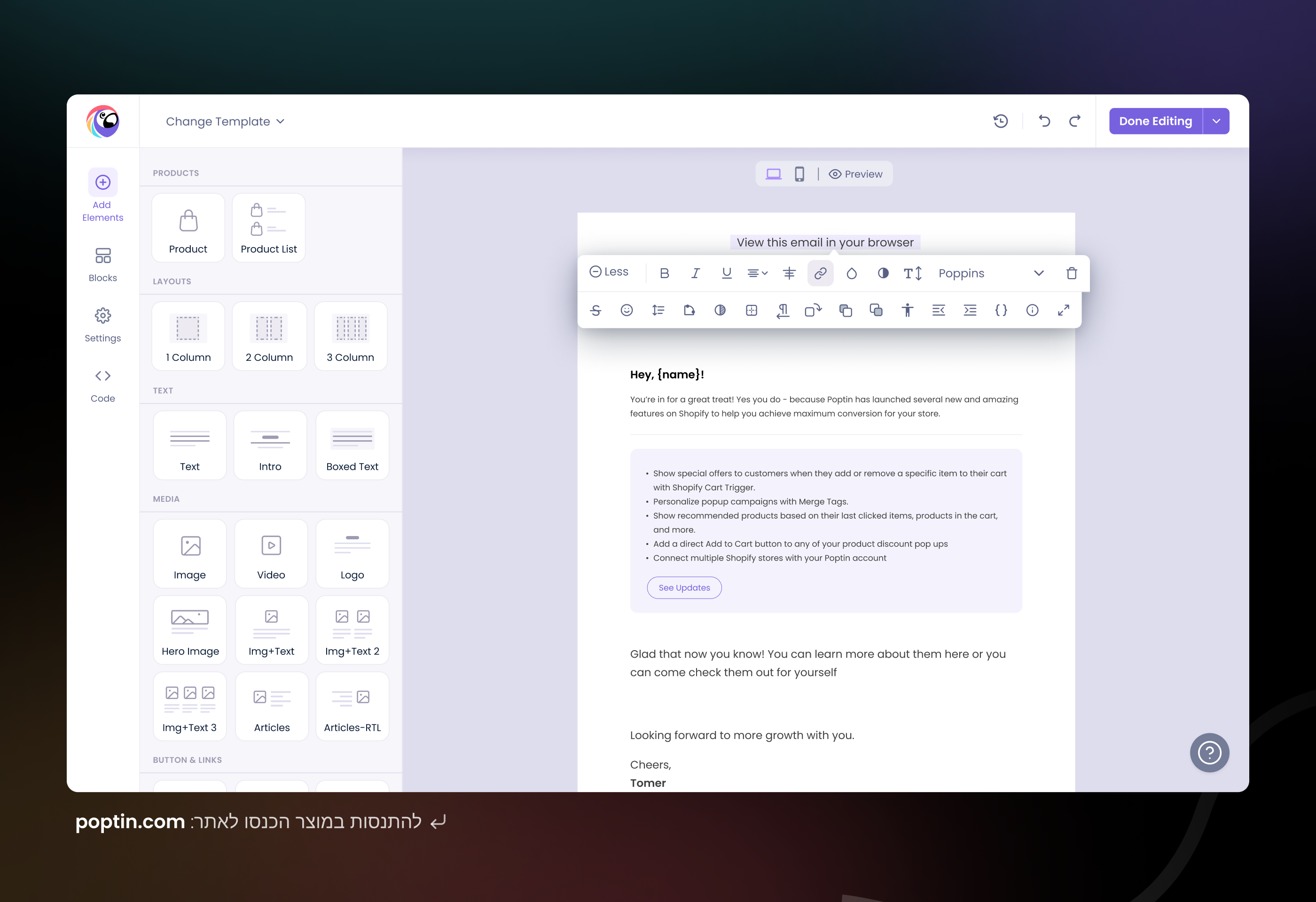The height and width of the screenshot is (902, 1316).
Task: Underline the selected text
Action: [727, 273]
